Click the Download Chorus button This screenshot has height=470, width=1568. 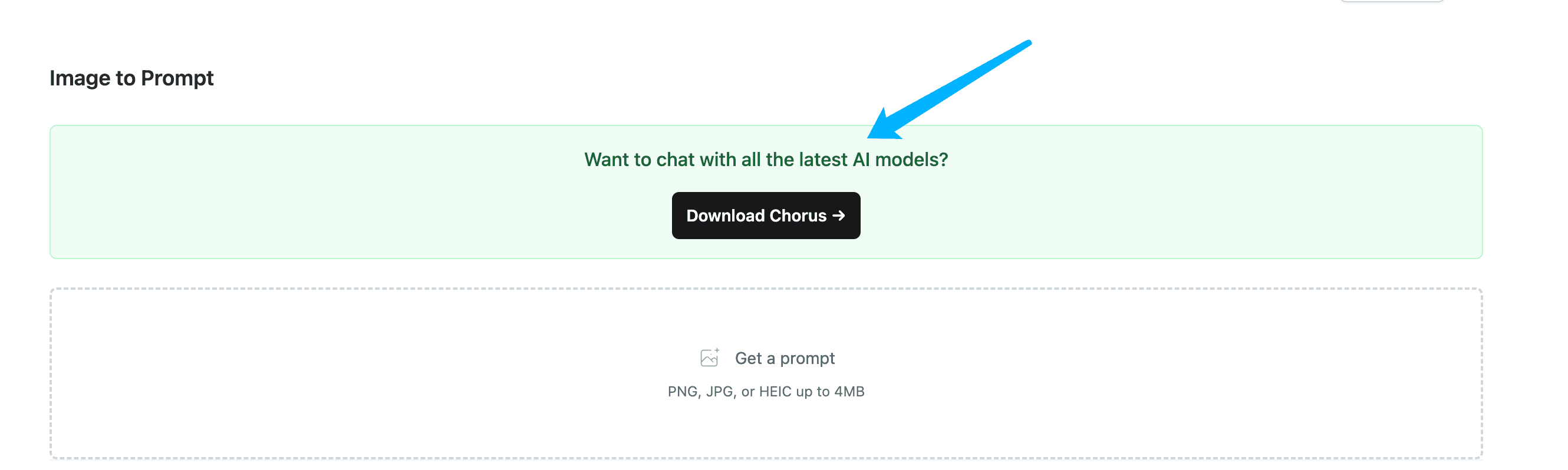pyautogui.click(x=766, y=215)
